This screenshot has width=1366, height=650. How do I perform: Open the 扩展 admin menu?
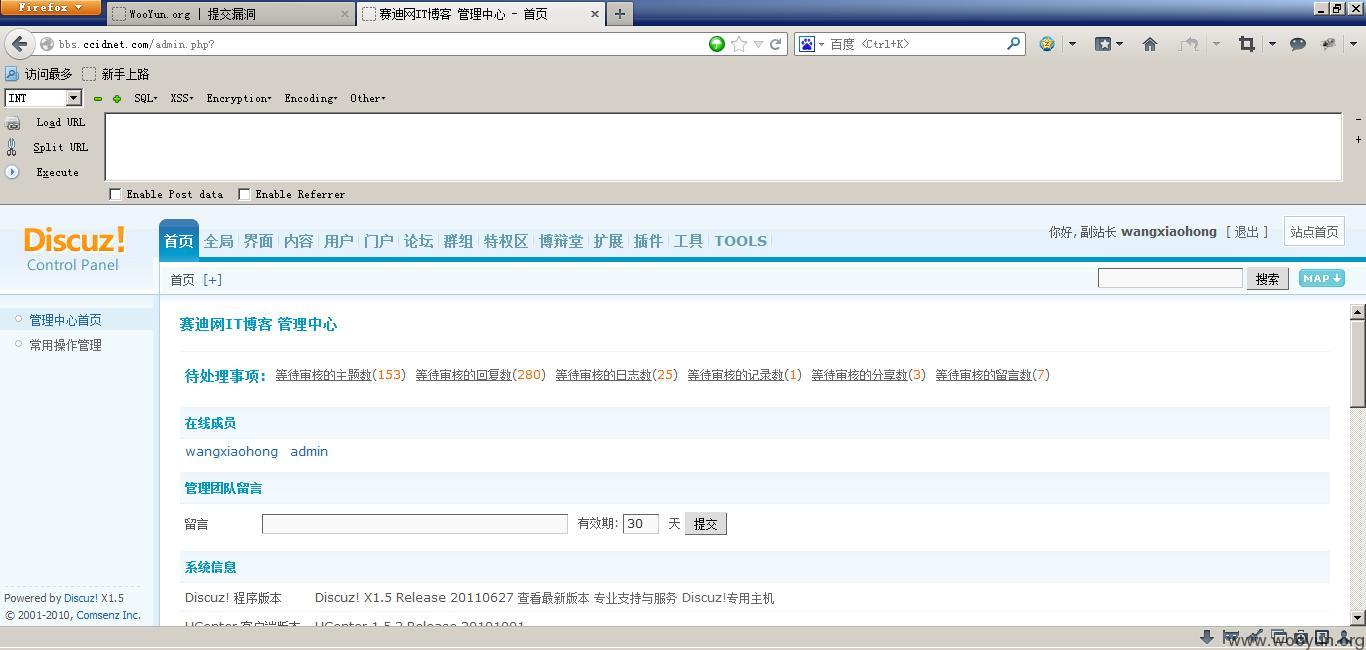tap(608, 241)
